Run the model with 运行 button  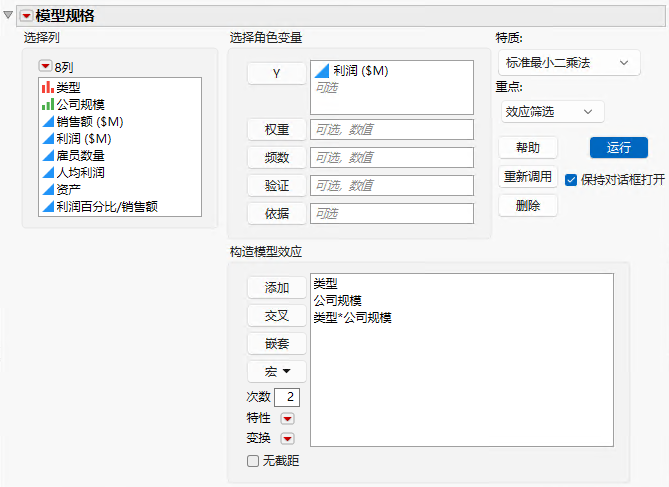[x=619, y=148]
